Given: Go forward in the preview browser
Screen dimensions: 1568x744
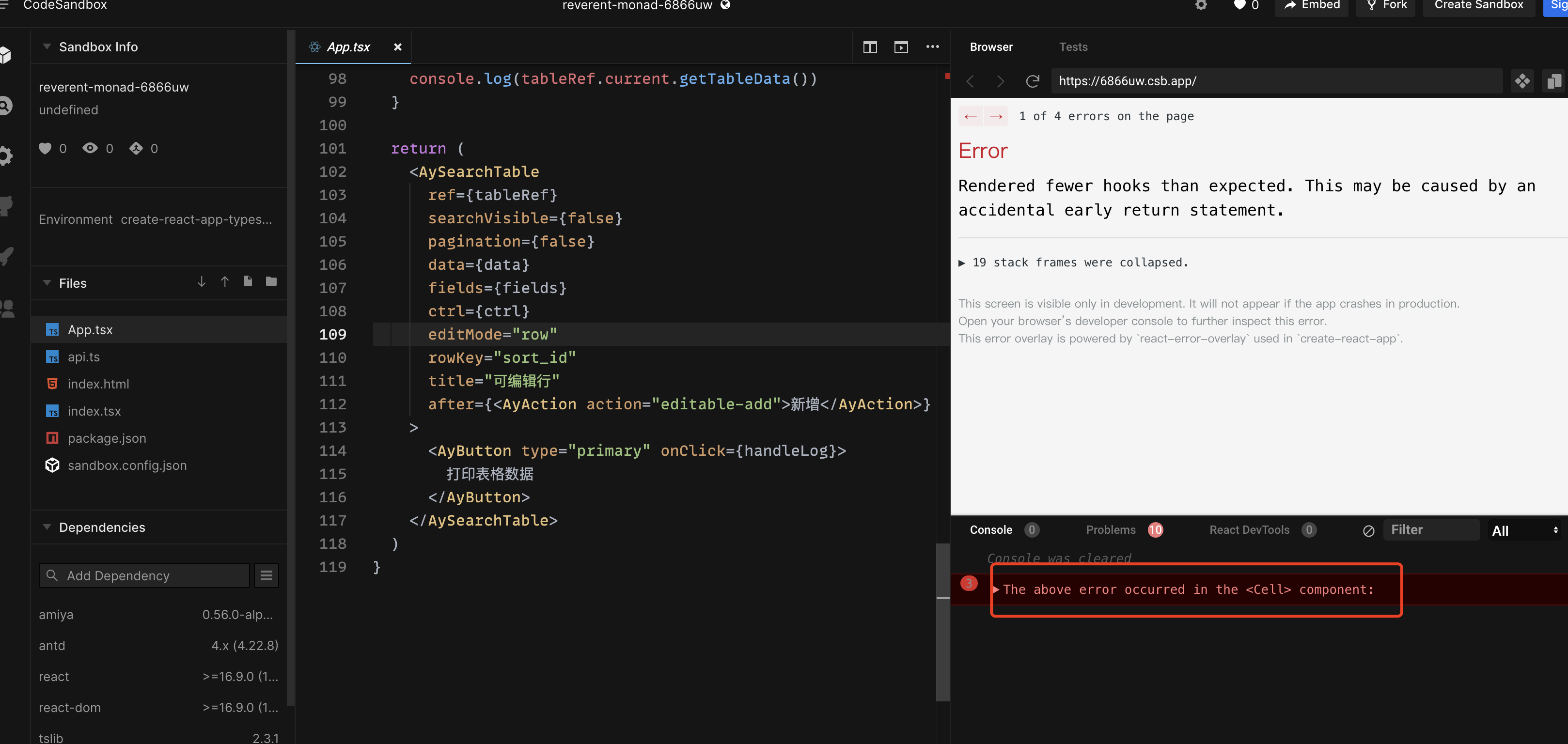Looking at the screenshot, I should (x=1000, y=81).
